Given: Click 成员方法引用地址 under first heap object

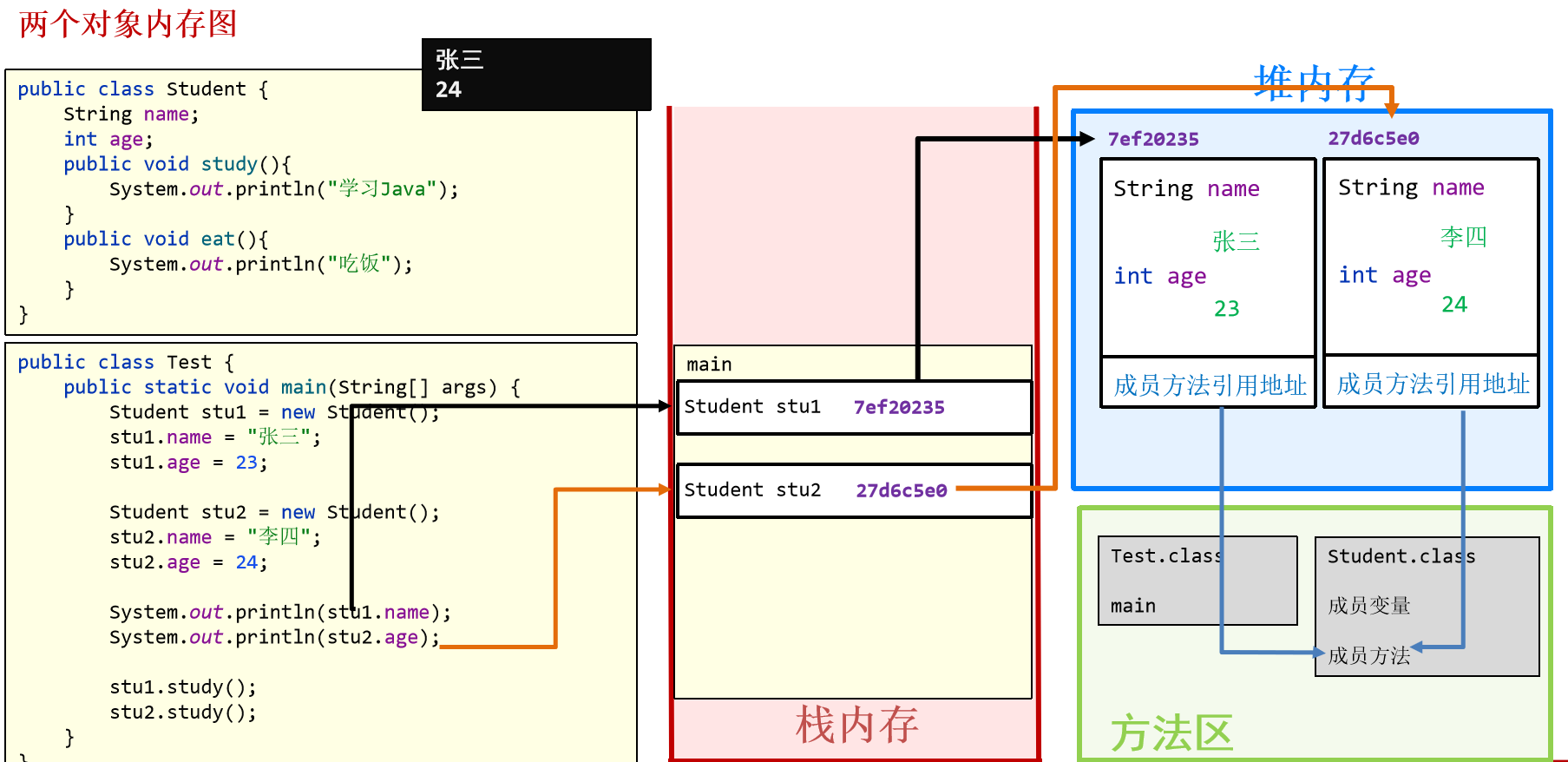Looking at the screenshot, I should (x=1210, y=384).
